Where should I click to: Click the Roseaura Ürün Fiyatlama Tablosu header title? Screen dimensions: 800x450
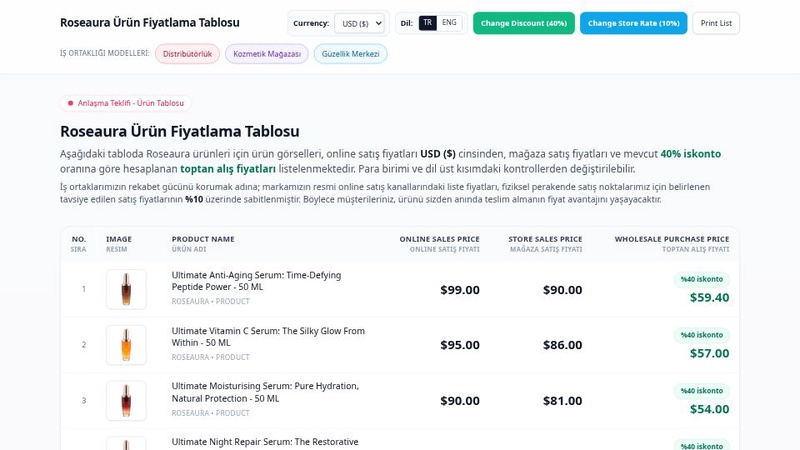pyautogui.click(x=149, y=22)
